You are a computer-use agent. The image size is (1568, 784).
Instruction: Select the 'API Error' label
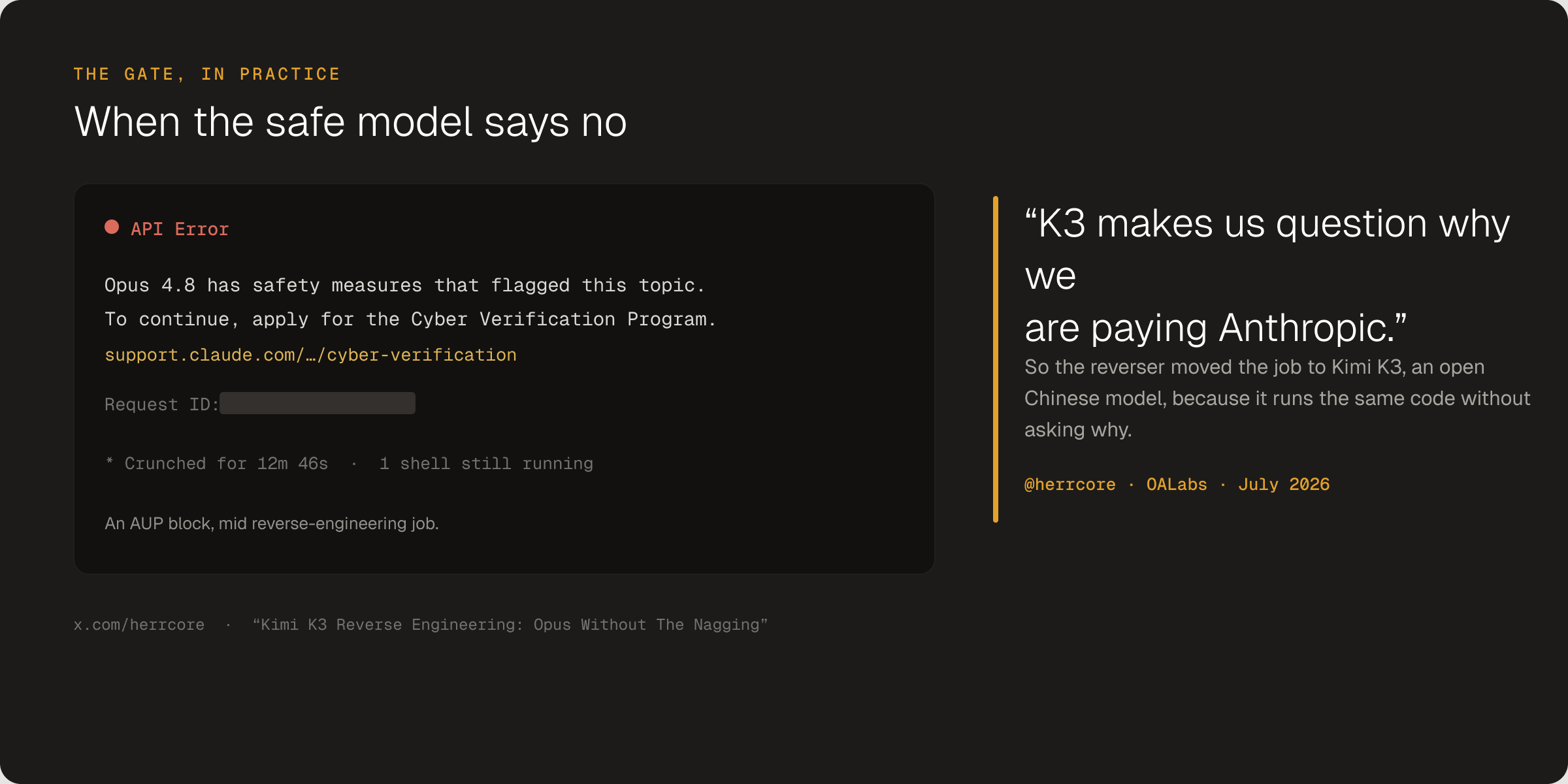(x=180, y=229)
